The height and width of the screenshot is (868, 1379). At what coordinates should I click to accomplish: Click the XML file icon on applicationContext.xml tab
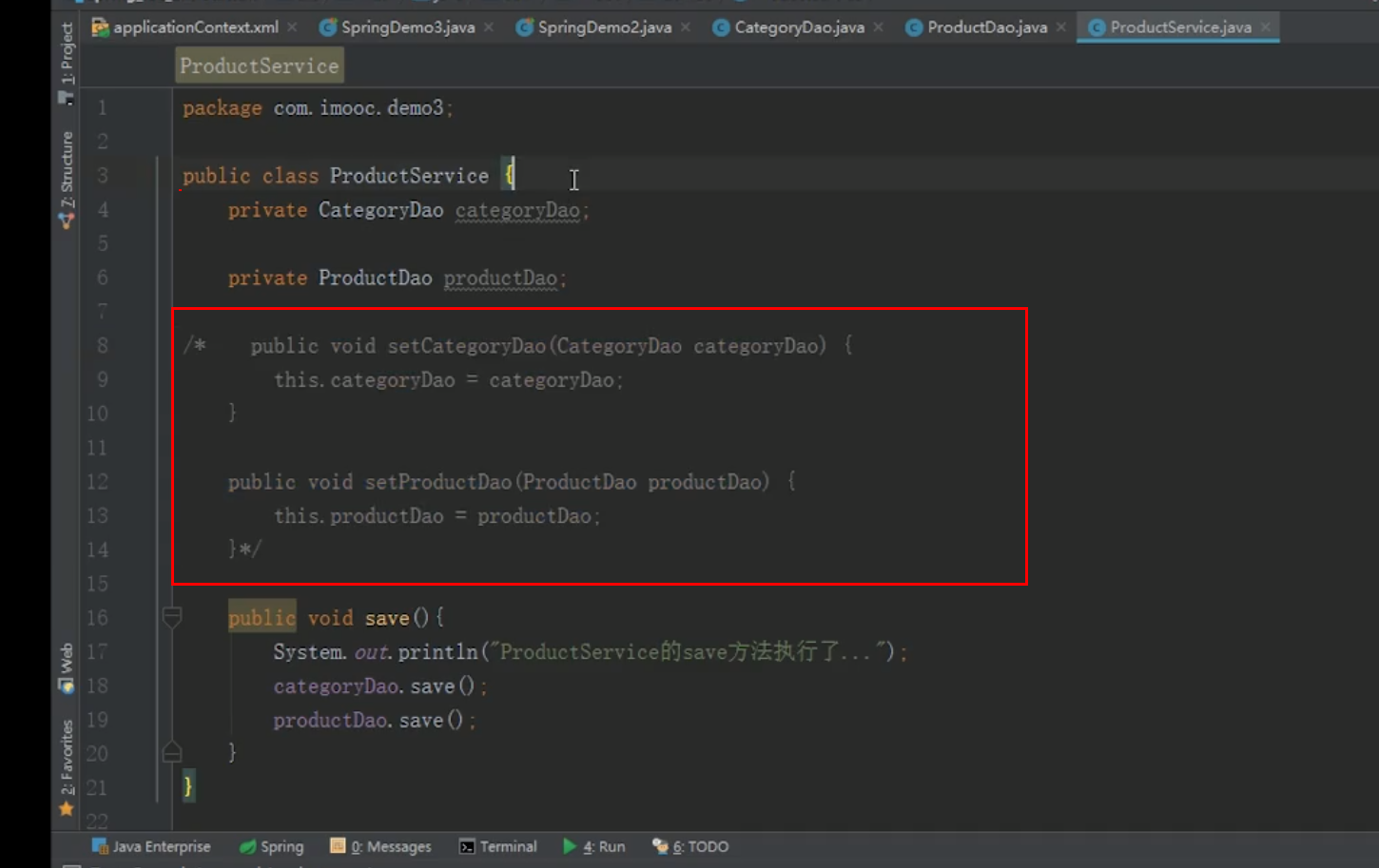coord(100,27)
